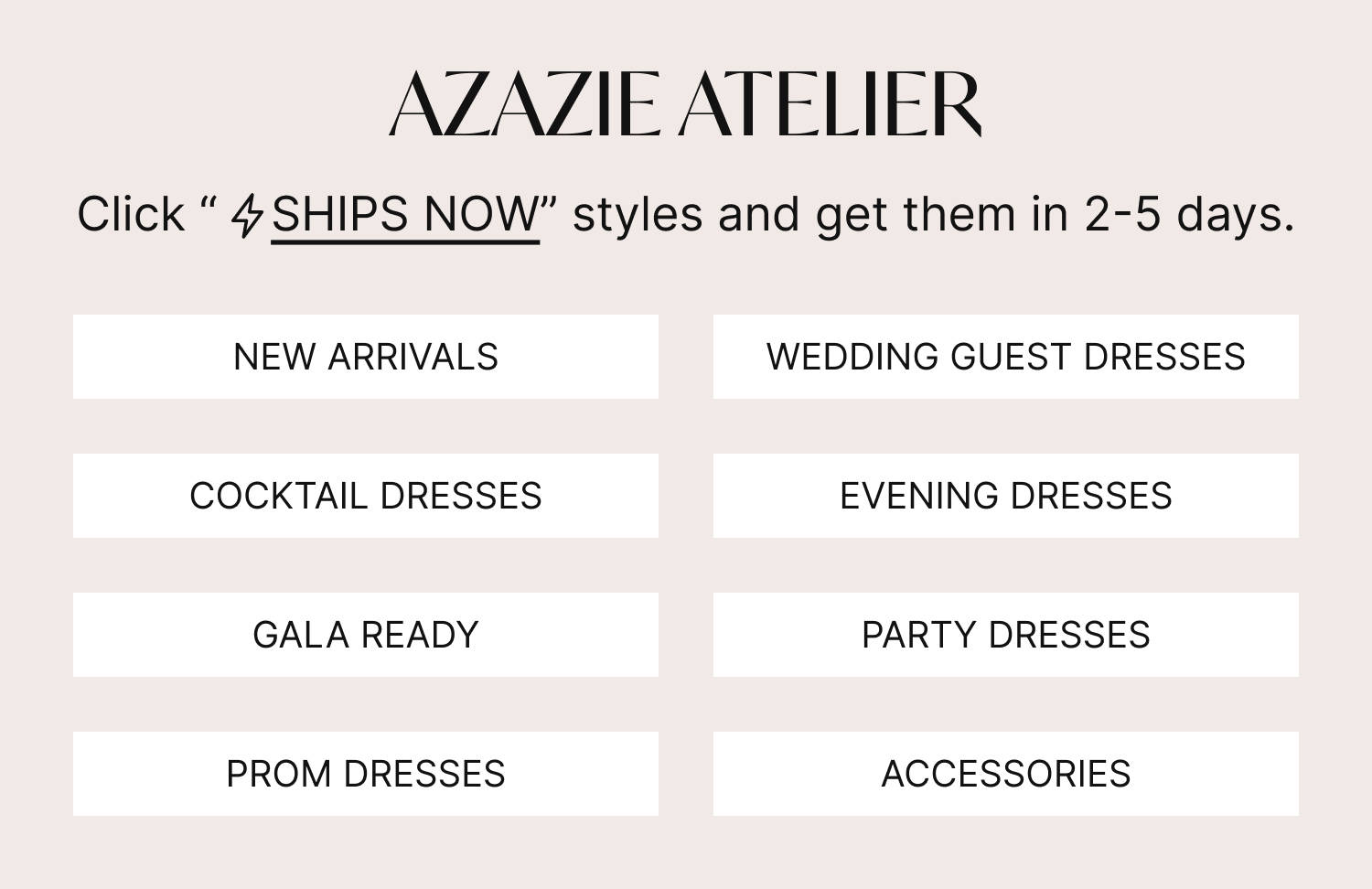This screenshot has width=1372, height=889.
Task: Open the underlined SHIPS NOW link
Action: (405, 215)
